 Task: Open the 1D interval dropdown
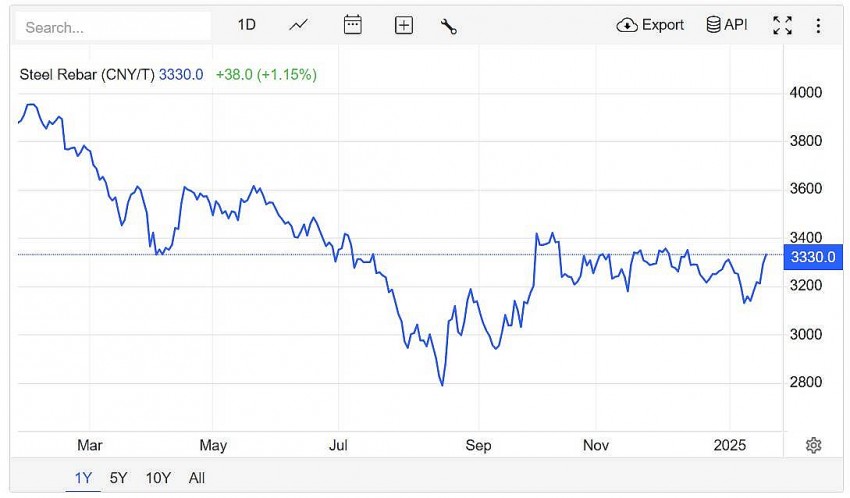pyautogui.click(x=247, y=25)
